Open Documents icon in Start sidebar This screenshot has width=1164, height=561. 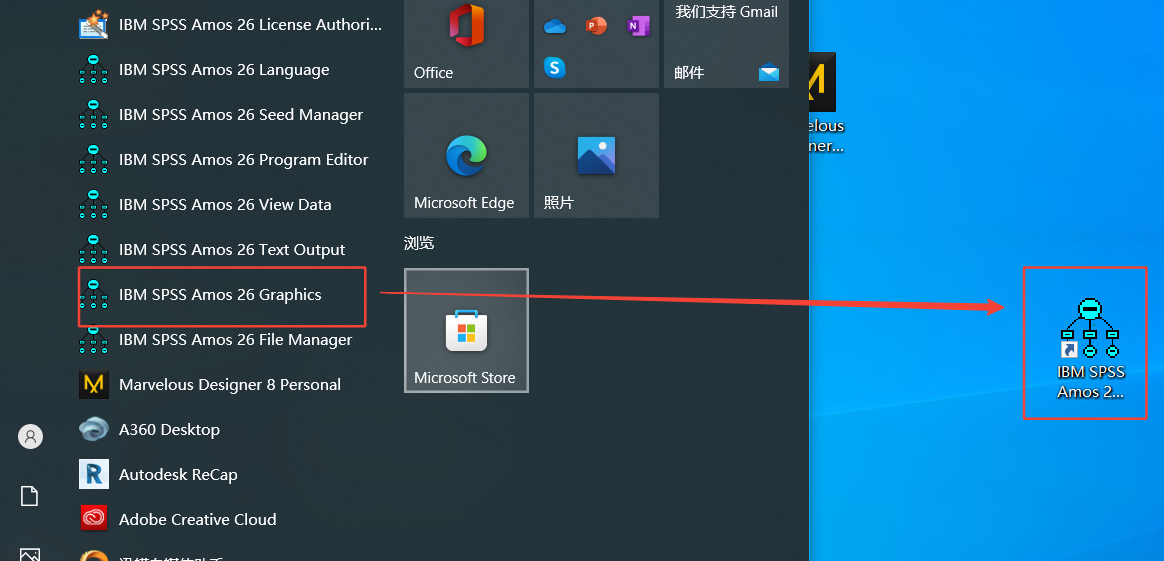30,496
